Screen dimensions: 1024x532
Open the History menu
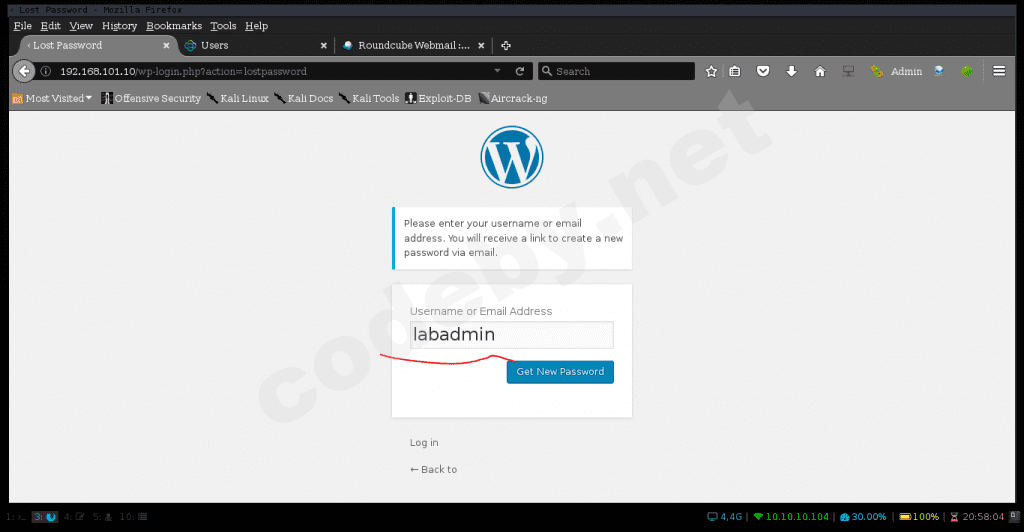(120, 26)
